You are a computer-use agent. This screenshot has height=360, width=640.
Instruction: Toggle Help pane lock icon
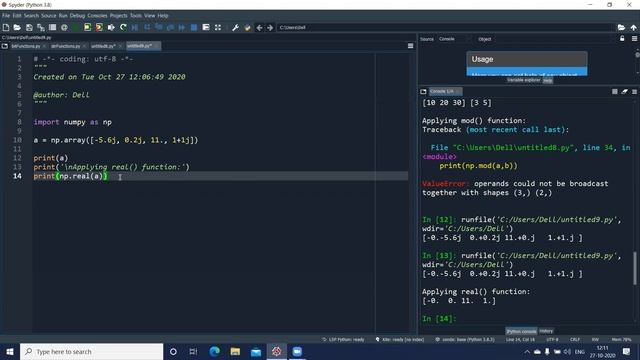pos(622,38)
